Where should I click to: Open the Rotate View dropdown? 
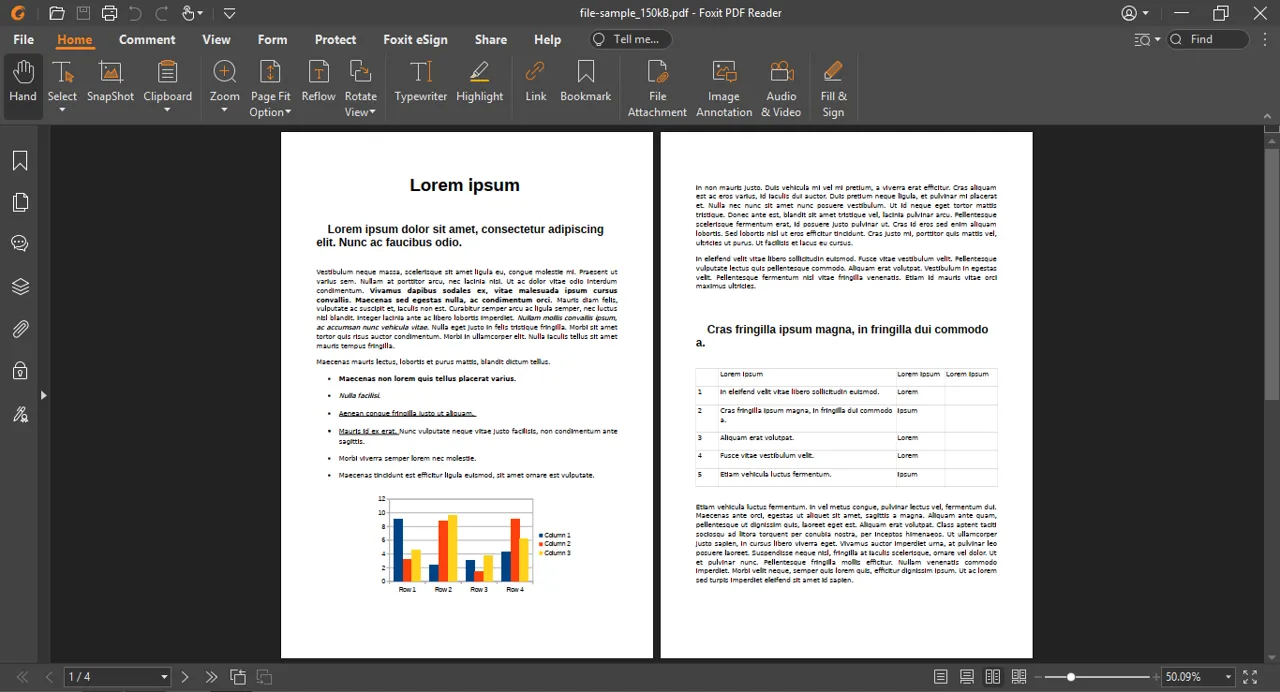click(x=372, y=113)
